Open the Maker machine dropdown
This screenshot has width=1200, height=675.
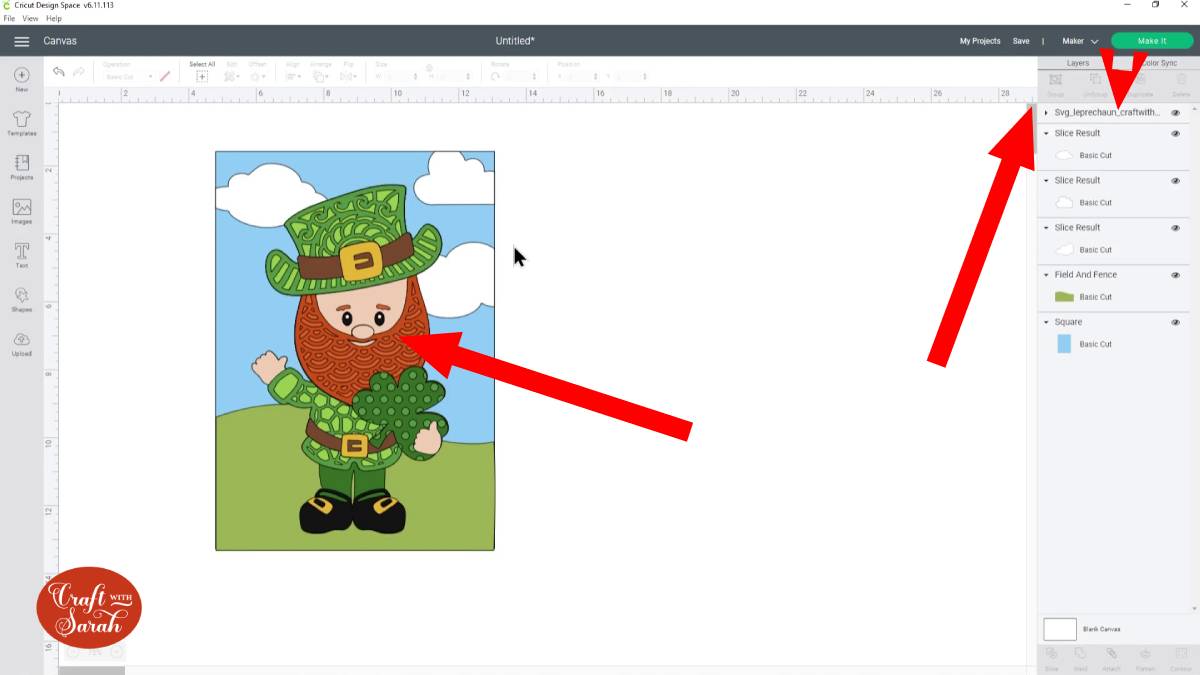point(1080,41)
